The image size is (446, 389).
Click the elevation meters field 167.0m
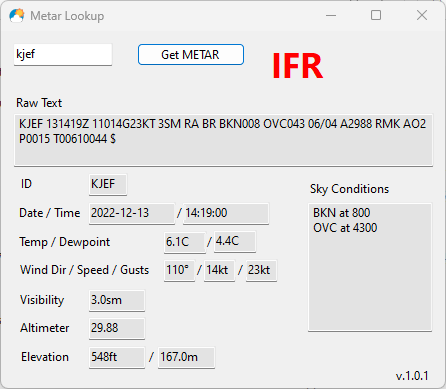tap(186, 357)
